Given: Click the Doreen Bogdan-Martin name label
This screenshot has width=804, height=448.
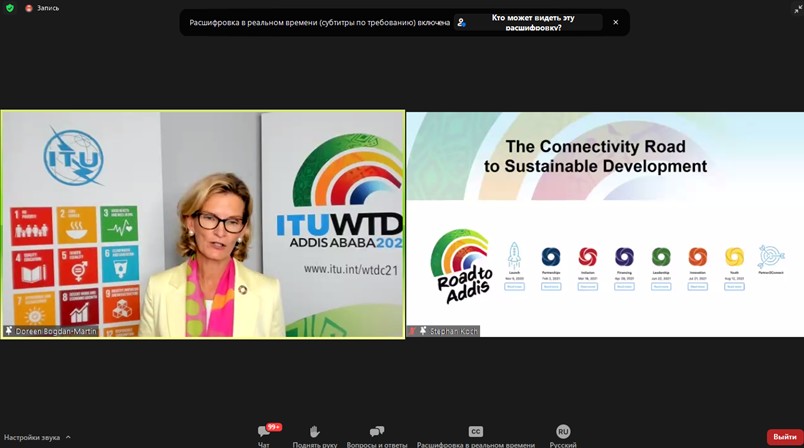Looking at the screenshot, I should 56,331.
